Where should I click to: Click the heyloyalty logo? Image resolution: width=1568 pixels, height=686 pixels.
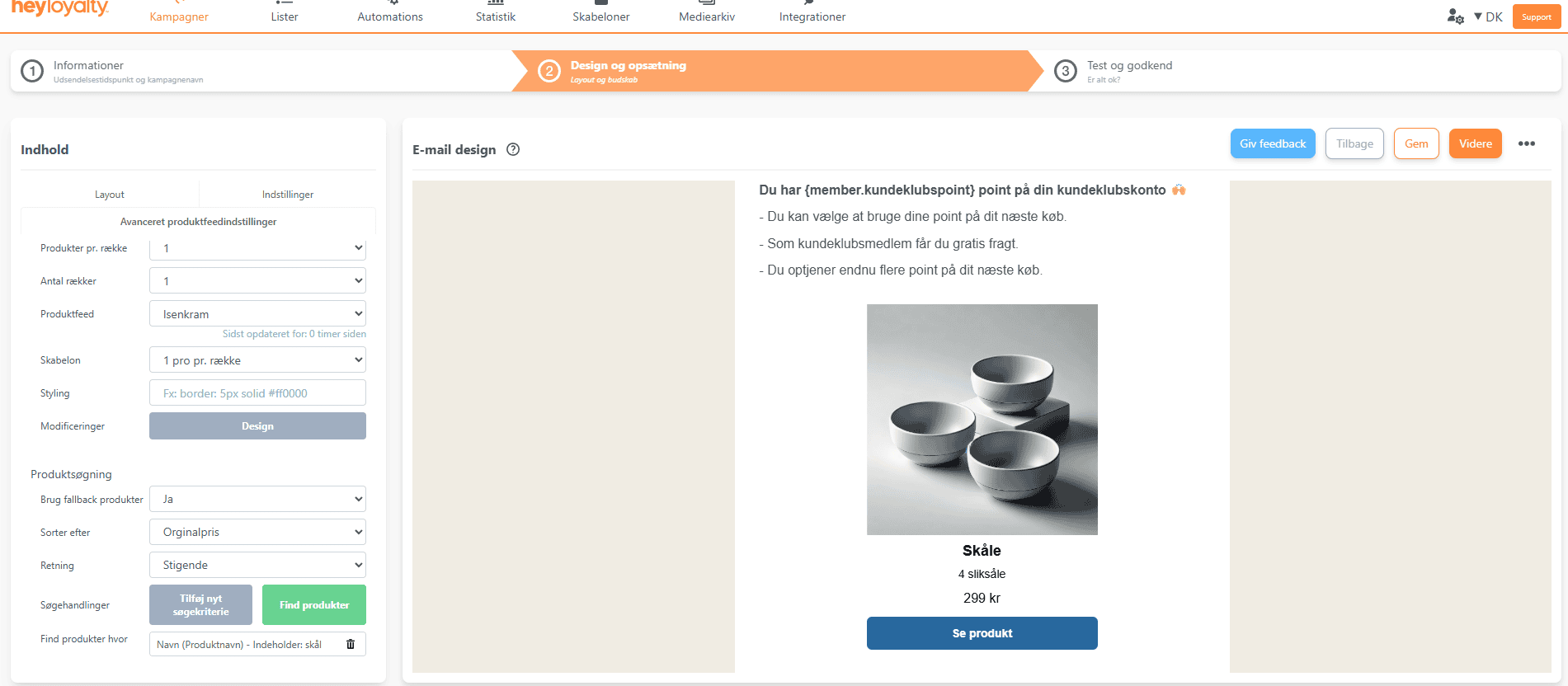(59, 8)
